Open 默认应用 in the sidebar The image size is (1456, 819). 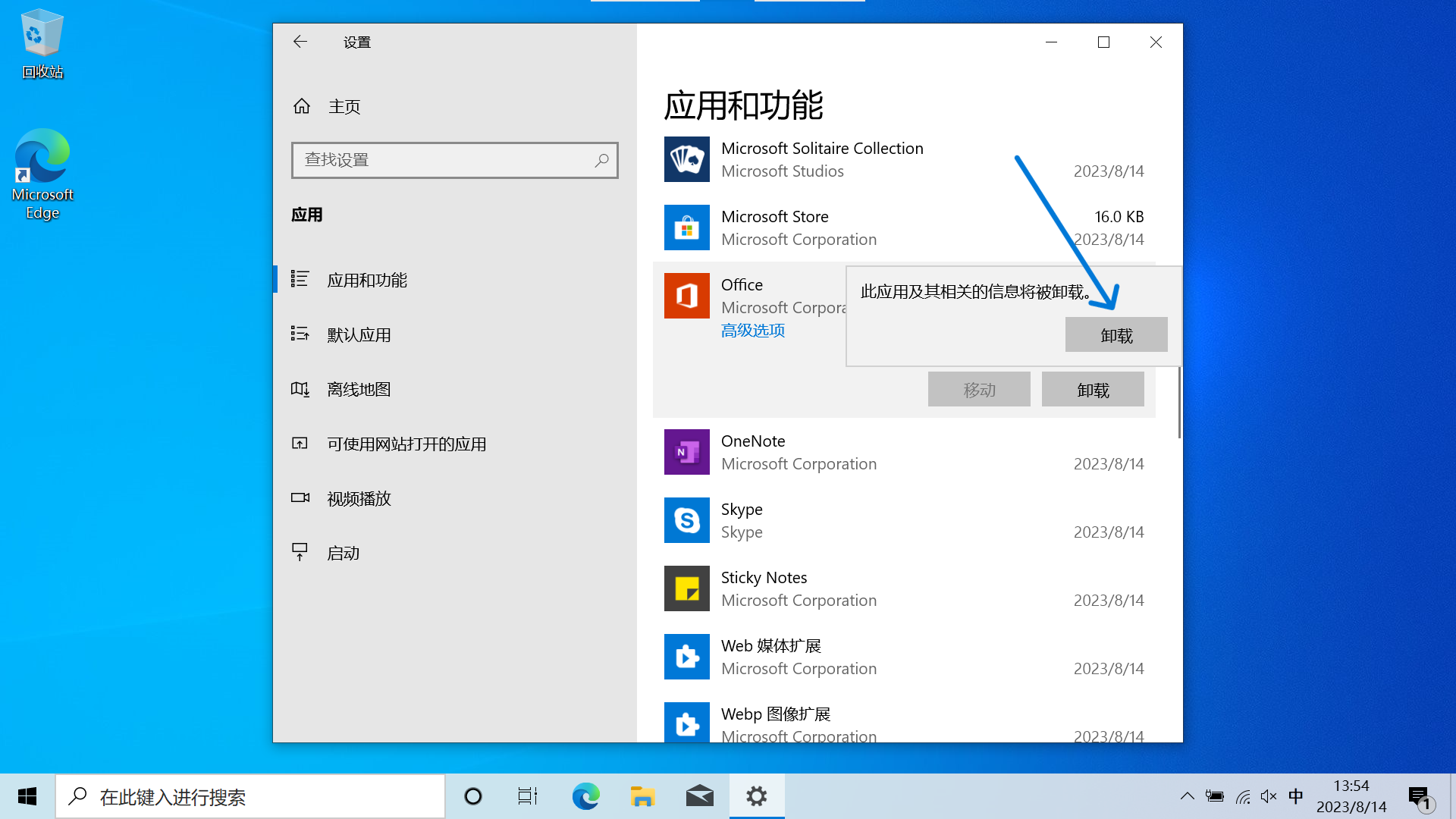pos(359,334)
